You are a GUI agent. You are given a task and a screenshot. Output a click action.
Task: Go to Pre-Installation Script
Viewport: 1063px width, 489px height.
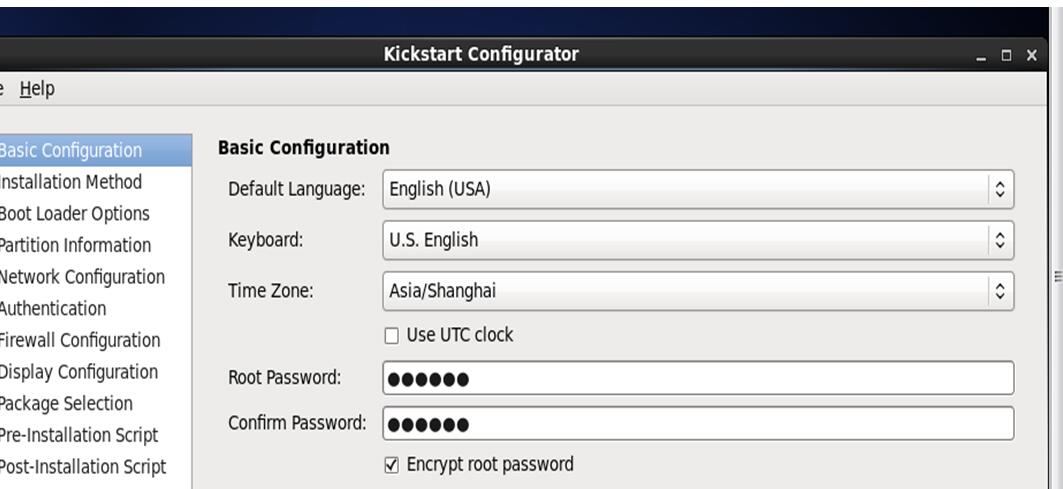point(94,435)
